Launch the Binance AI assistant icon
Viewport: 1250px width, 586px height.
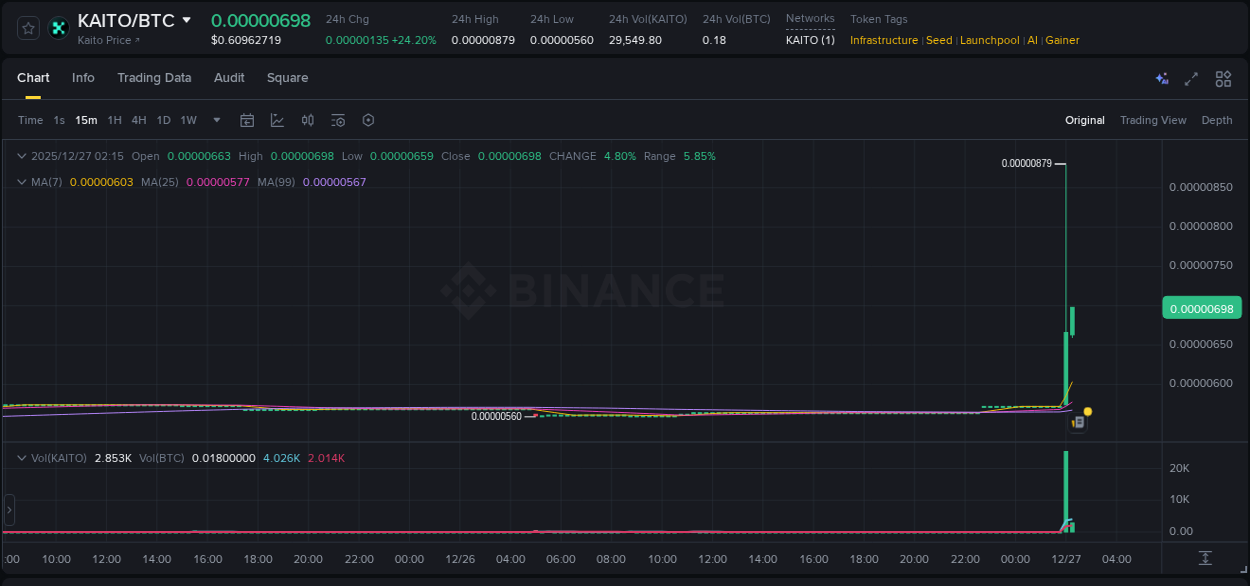tap(1161, 78)
